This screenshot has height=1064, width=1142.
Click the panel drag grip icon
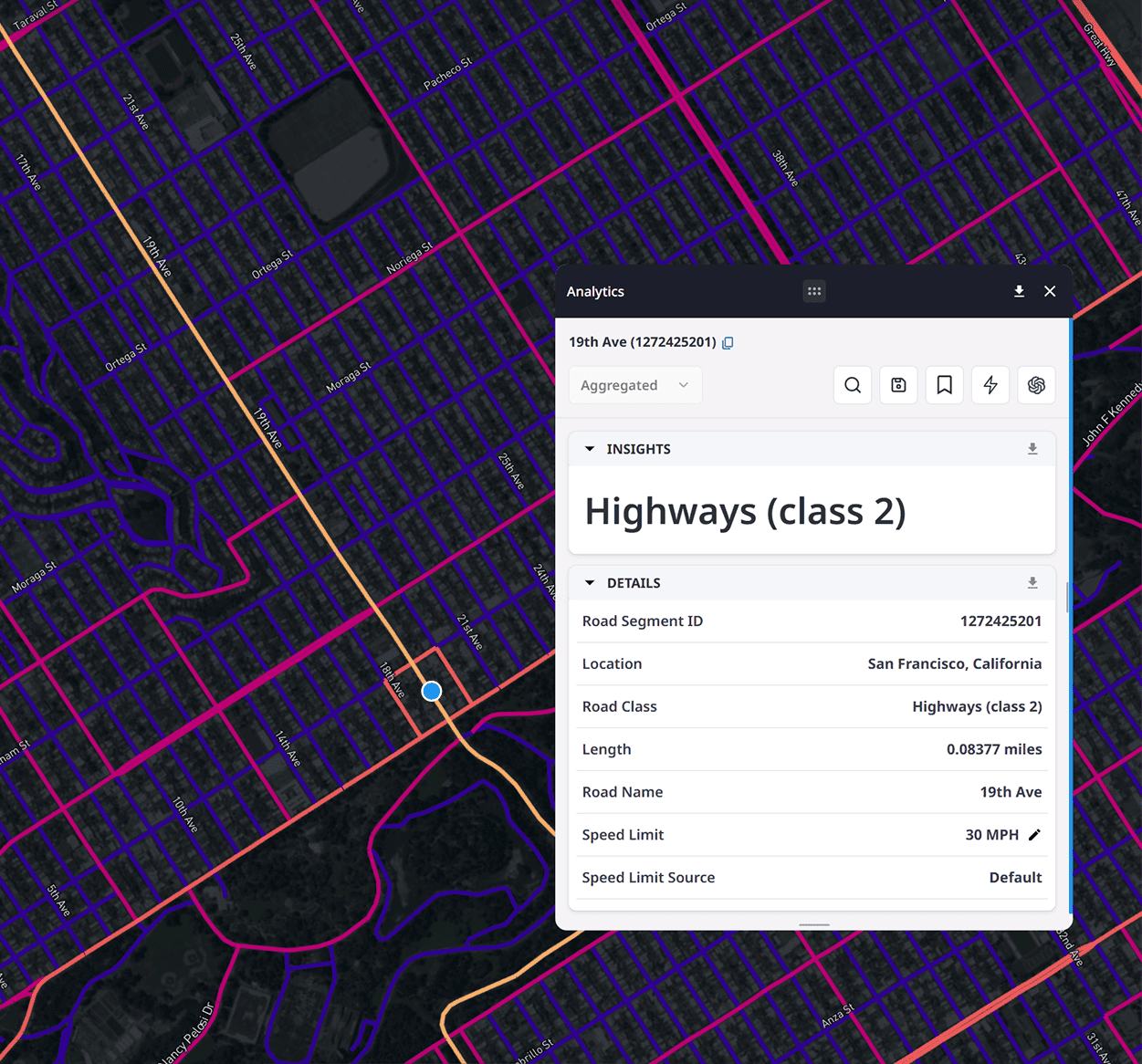pyautogui.click(x=814, y=291)
